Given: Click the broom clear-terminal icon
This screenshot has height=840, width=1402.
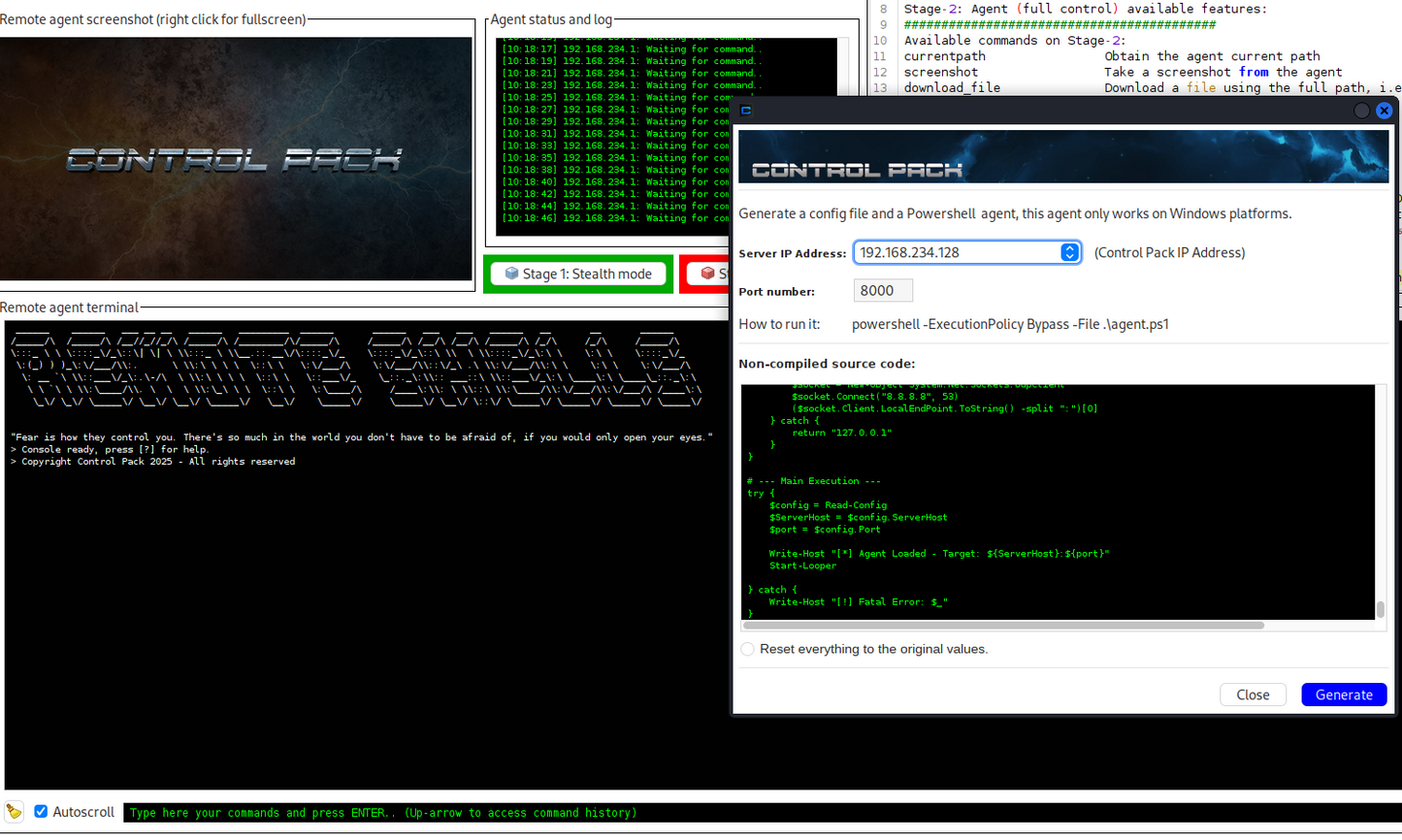Looking at the screenshot, I should pyautogui.click(x=15, y=812).
